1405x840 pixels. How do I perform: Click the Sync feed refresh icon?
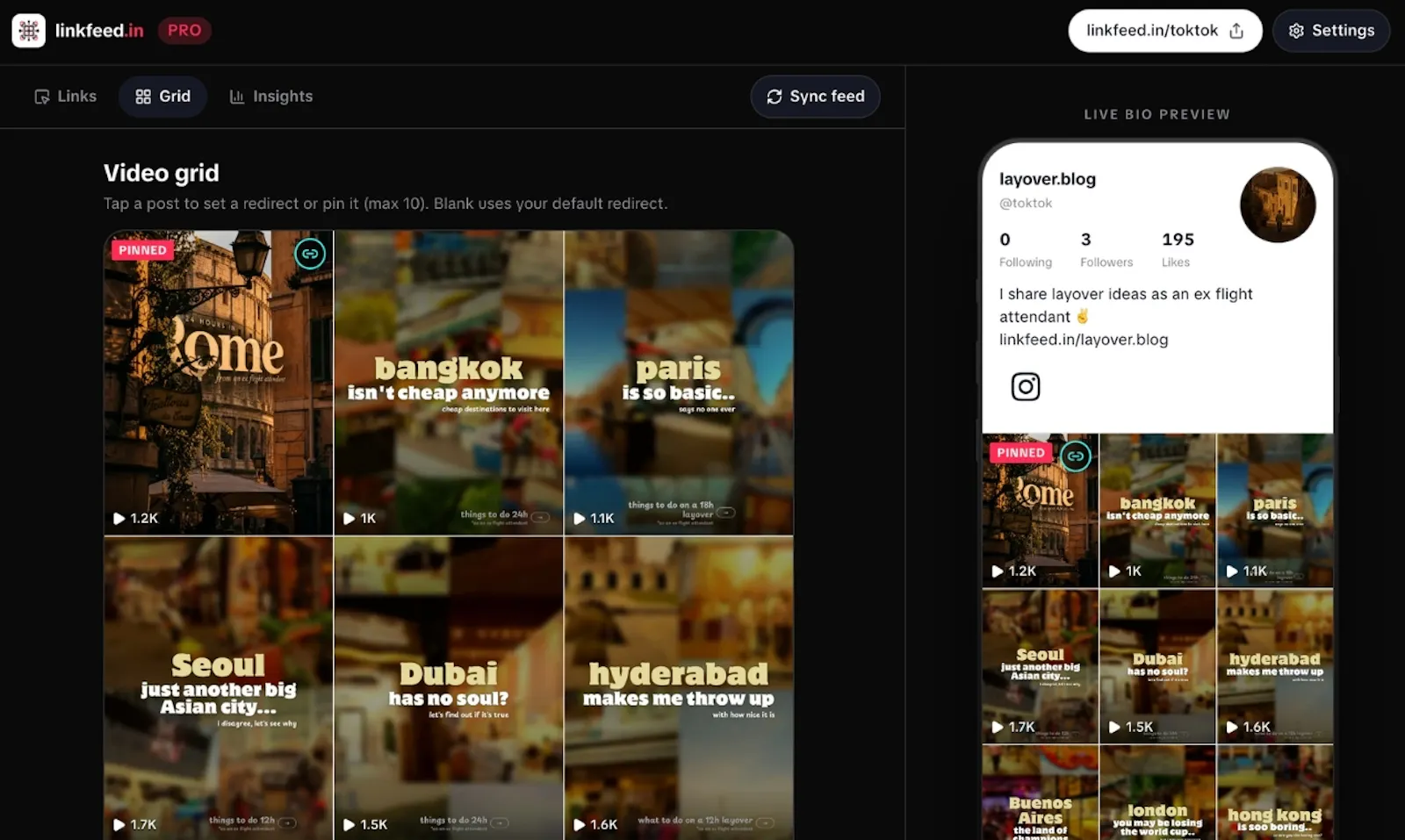pos(775,97)
